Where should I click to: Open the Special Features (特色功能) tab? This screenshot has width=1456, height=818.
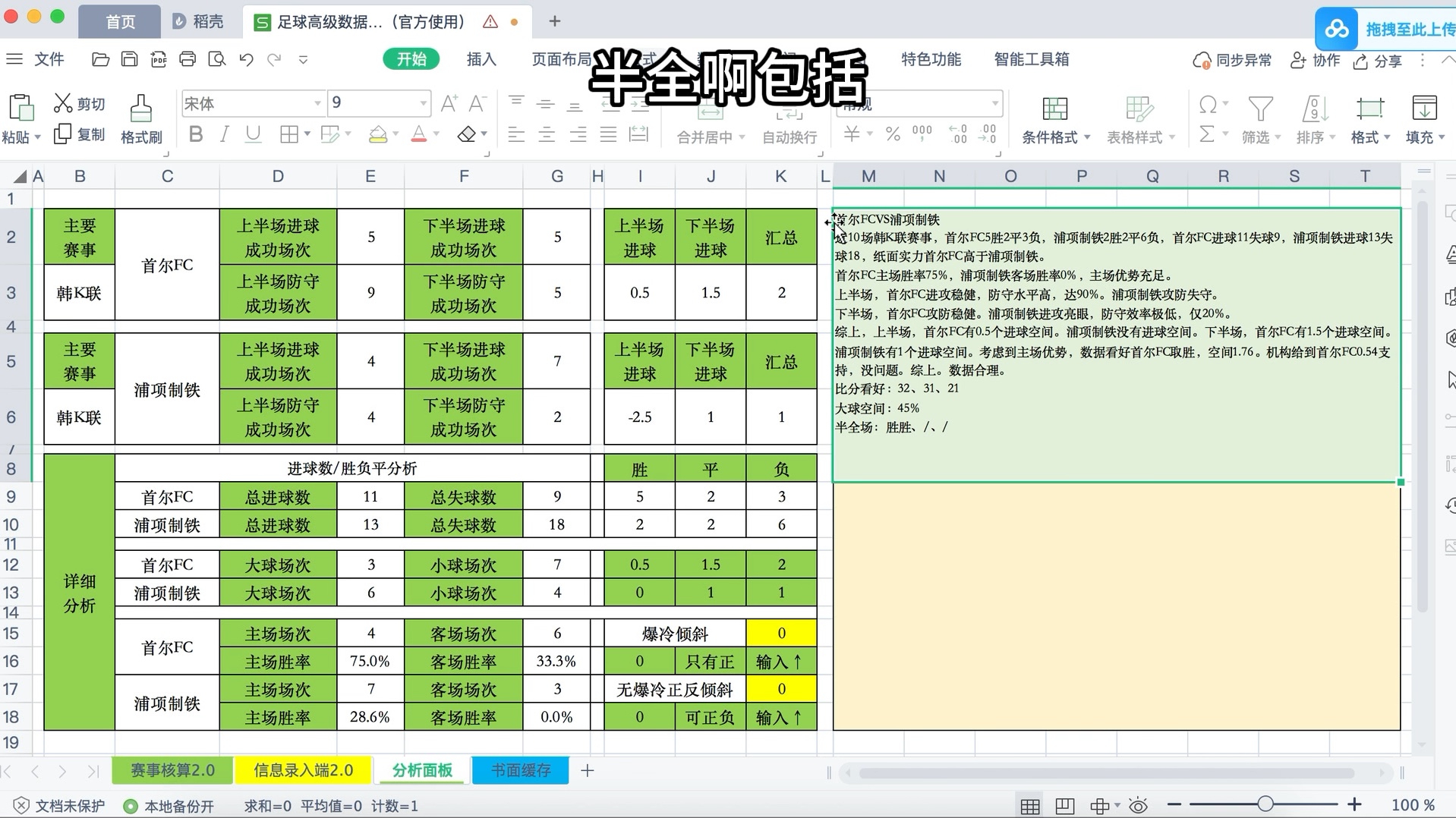click(931, 59)
